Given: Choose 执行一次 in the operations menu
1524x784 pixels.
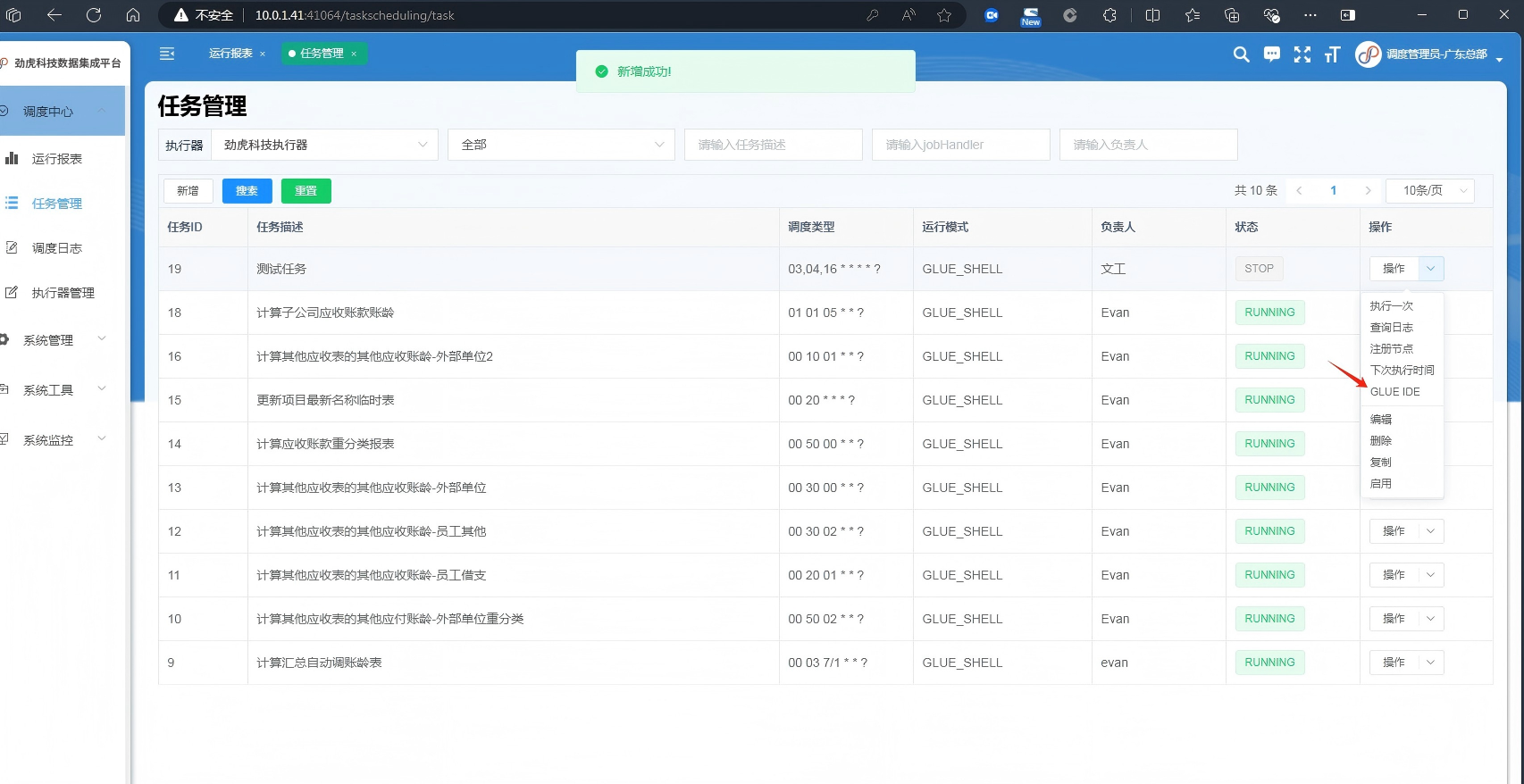Looking at the screenshot, I should tap(1391, 306).
